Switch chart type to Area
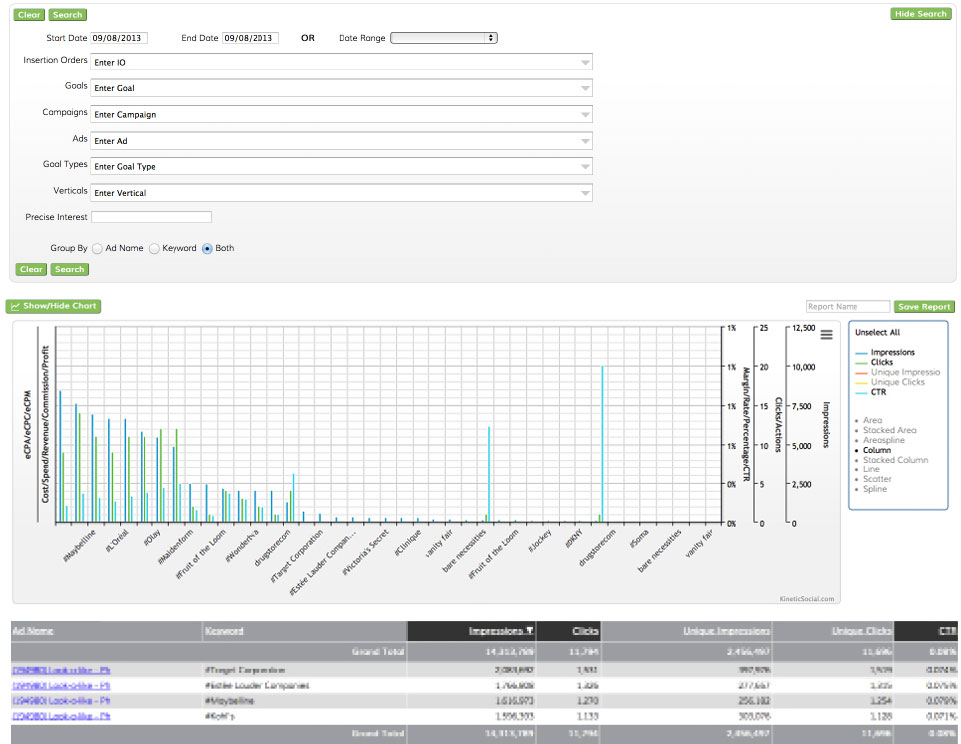 [872, 420]
